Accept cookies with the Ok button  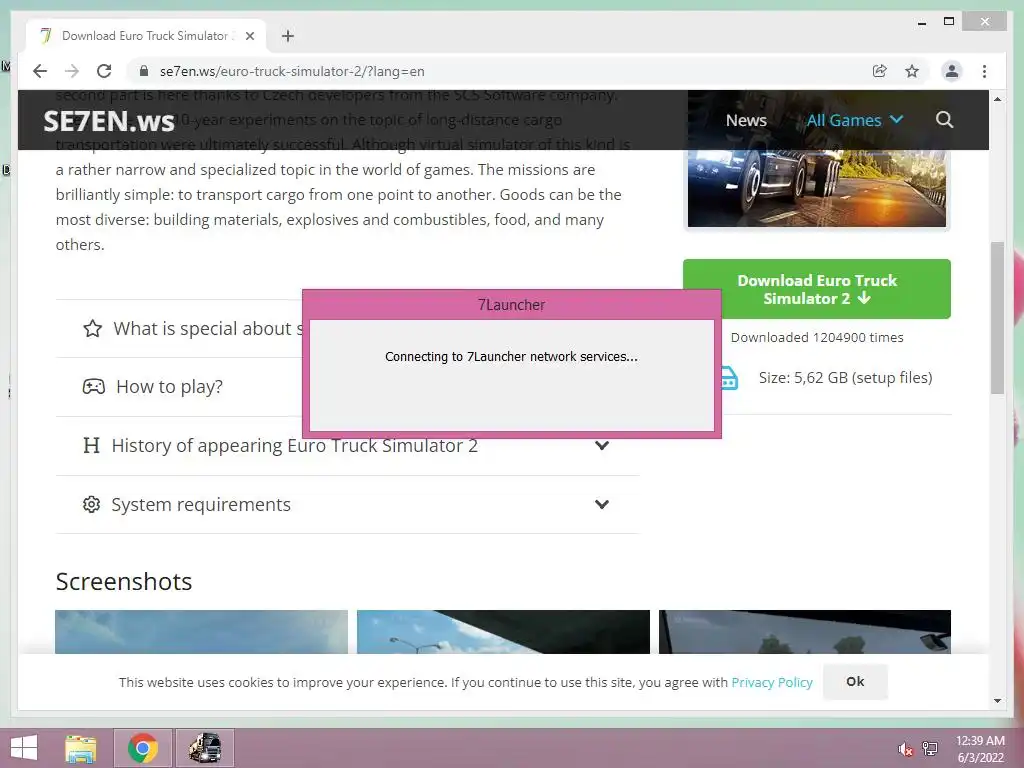point(855,681)
